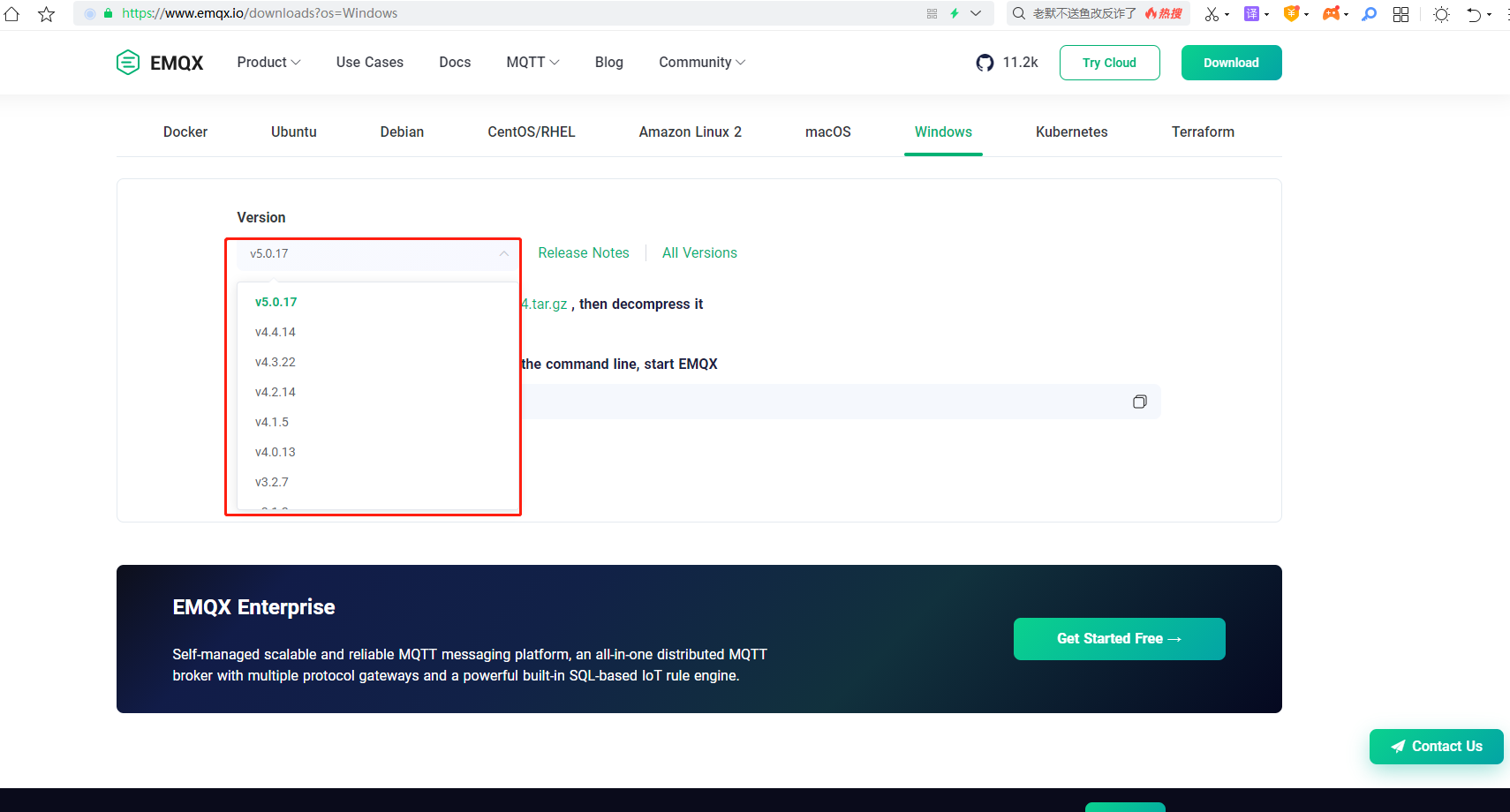Click the browser home icon
The width and height of the screenshot is (1510, 812).
point(11,13)
